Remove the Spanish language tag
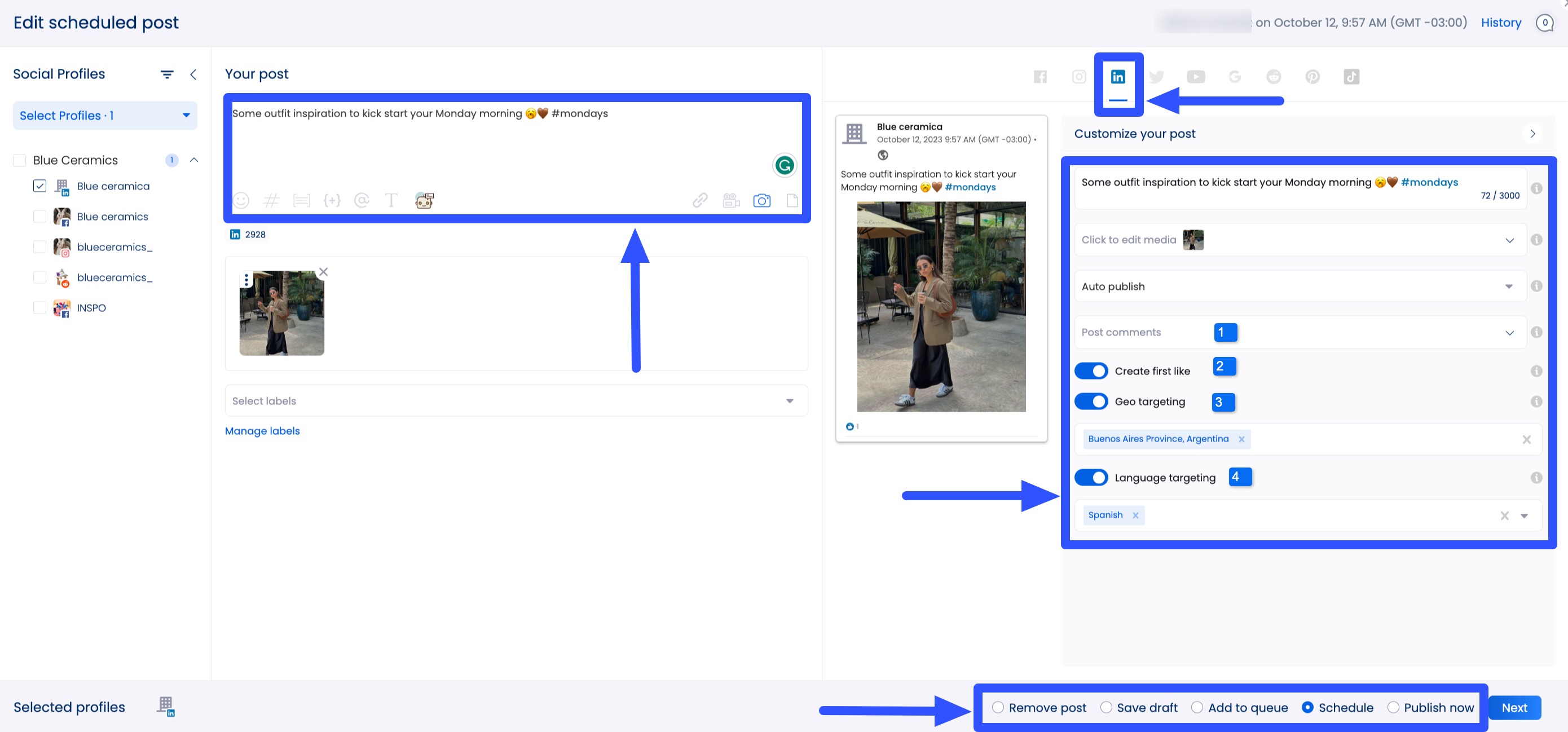Image resolution: width=1568 pixels, height=732 pixels. point(1135,515)
